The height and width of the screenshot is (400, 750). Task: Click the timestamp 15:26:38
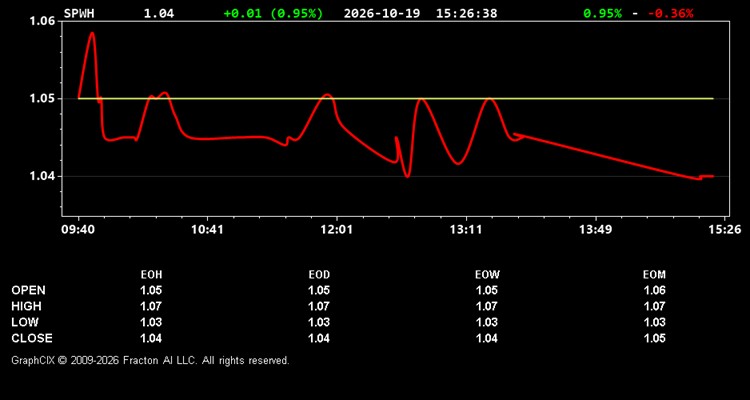click(466, 13)
